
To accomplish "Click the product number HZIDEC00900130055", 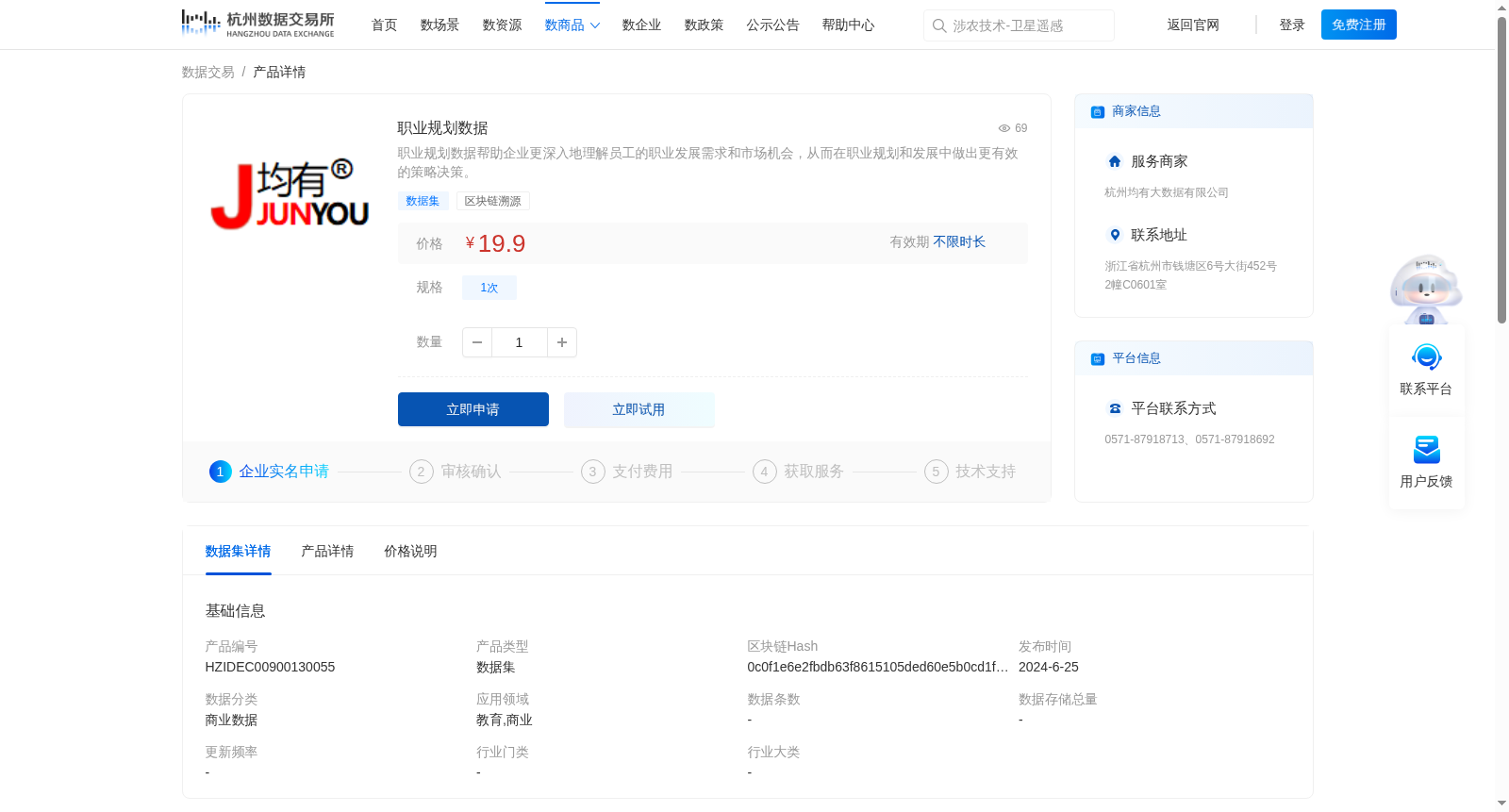I will tap(271, 667).
